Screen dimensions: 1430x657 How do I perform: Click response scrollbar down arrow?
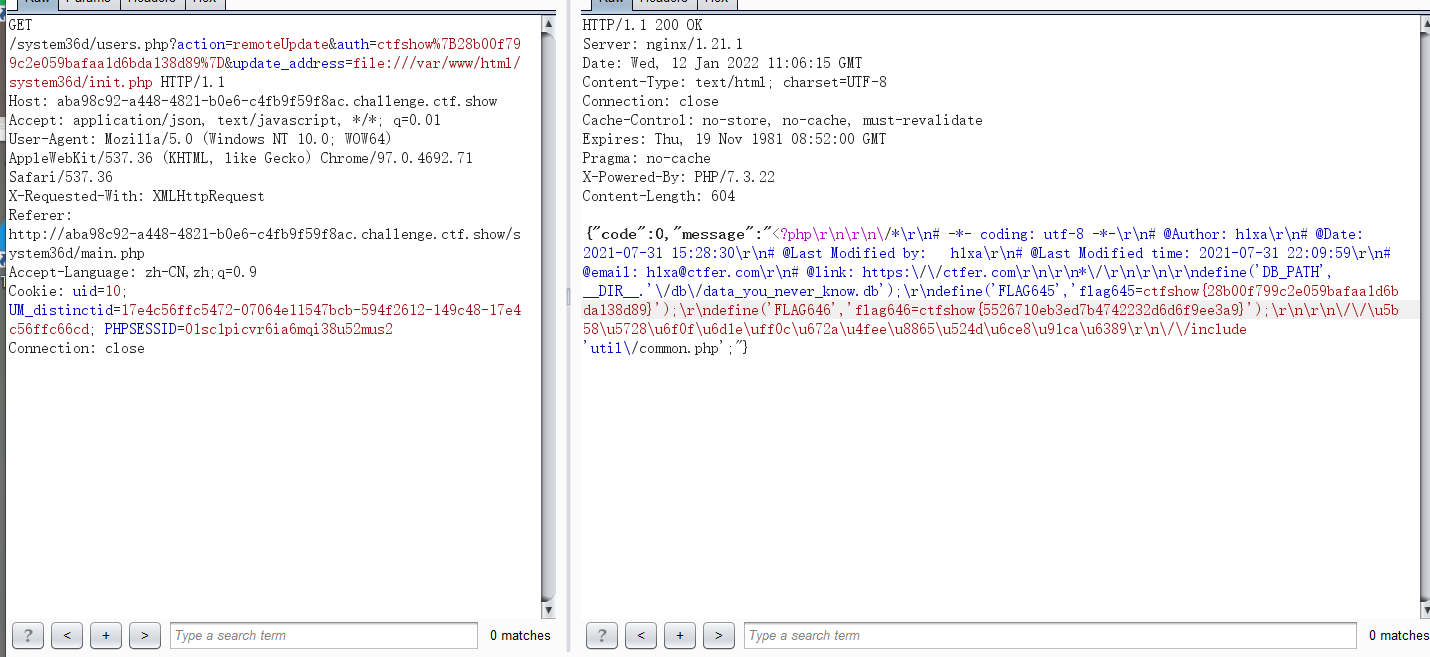(1424, 610)
